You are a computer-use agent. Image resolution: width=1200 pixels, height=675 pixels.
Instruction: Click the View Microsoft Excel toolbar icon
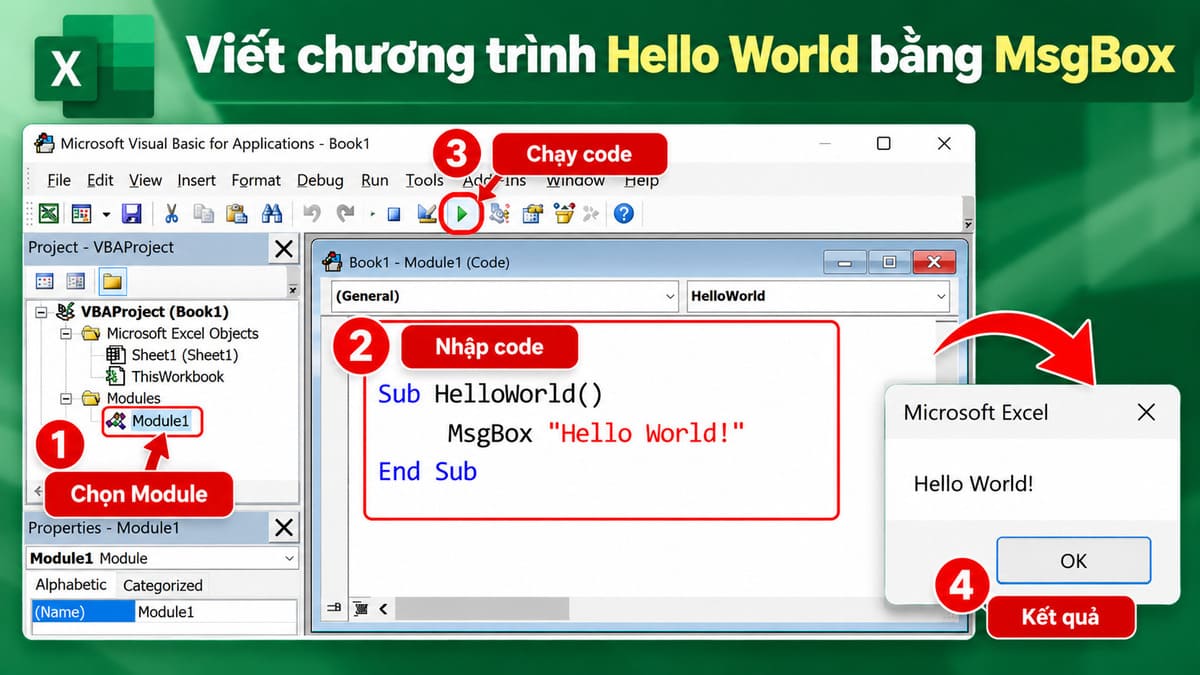(x=48, y=213)
